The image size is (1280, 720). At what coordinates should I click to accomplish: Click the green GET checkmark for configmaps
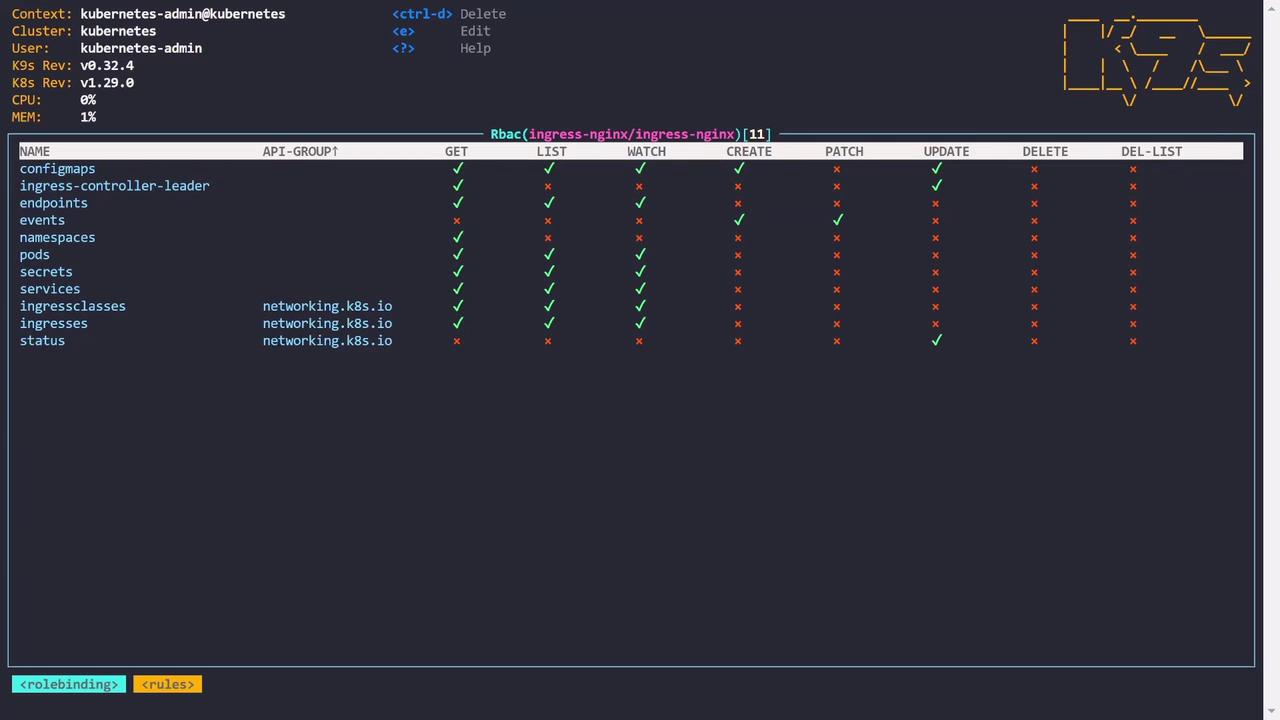pyautogui.click(x=458, y=168)
